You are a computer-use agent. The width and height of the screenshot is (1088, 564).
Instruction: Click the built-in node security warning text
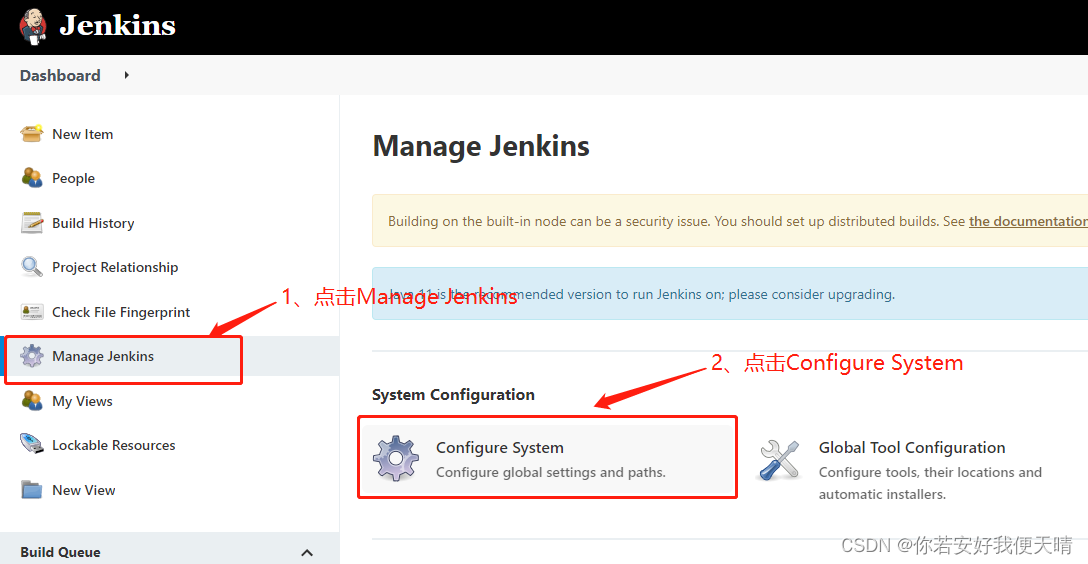click(x=677, y=221)
